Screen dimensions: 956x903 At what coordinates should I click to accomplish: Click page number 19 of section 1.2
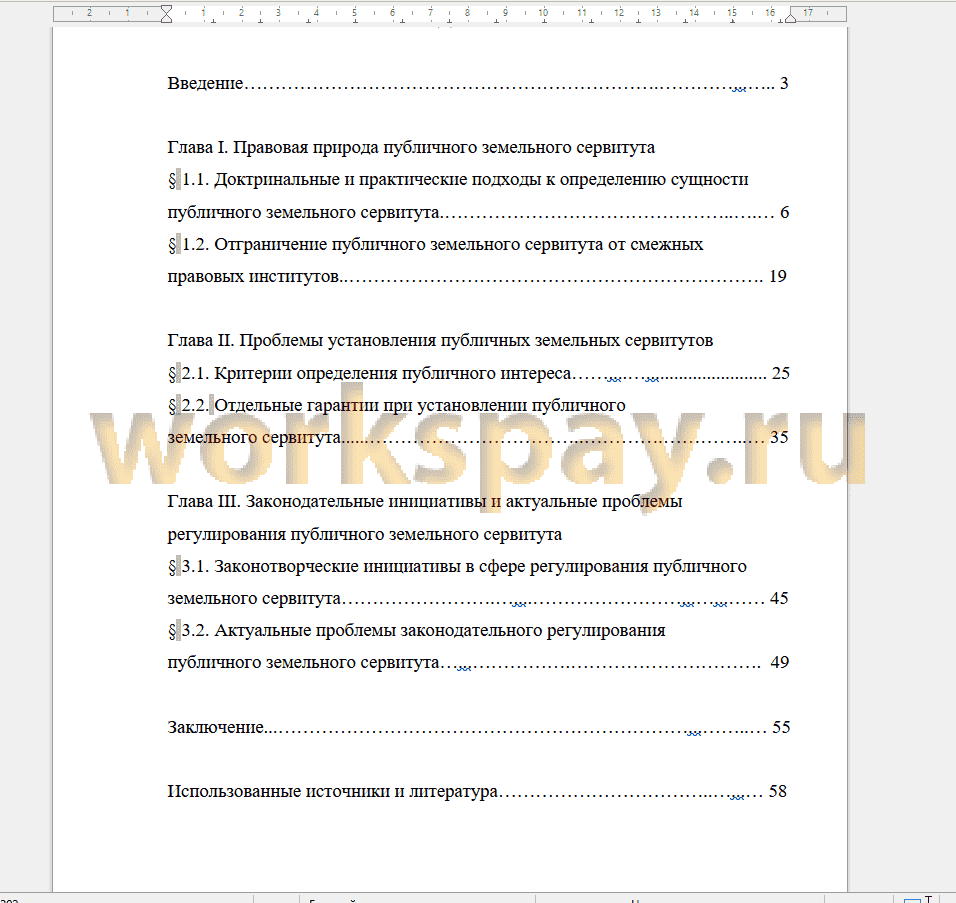click(778, 276)
